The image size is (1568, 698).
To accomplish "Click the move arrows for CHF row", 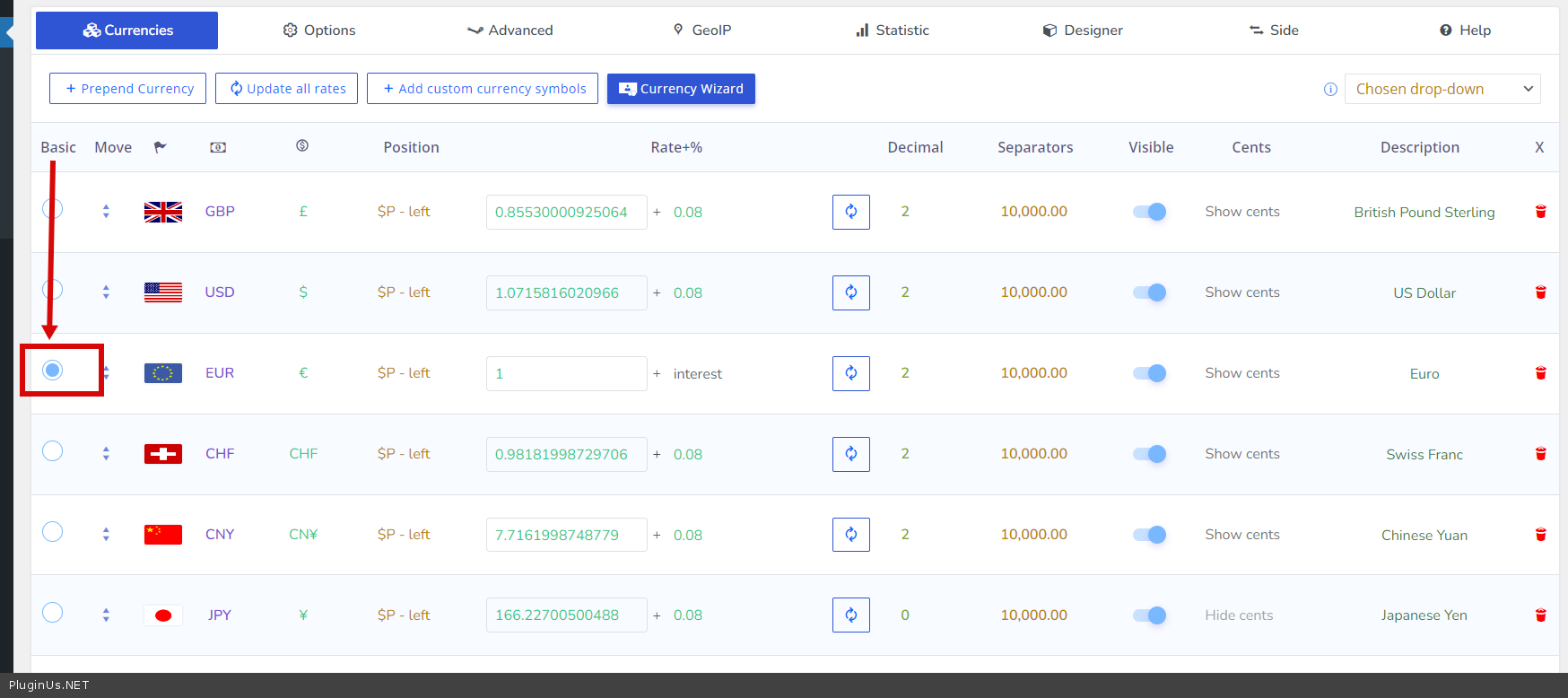I will (106, 454).
